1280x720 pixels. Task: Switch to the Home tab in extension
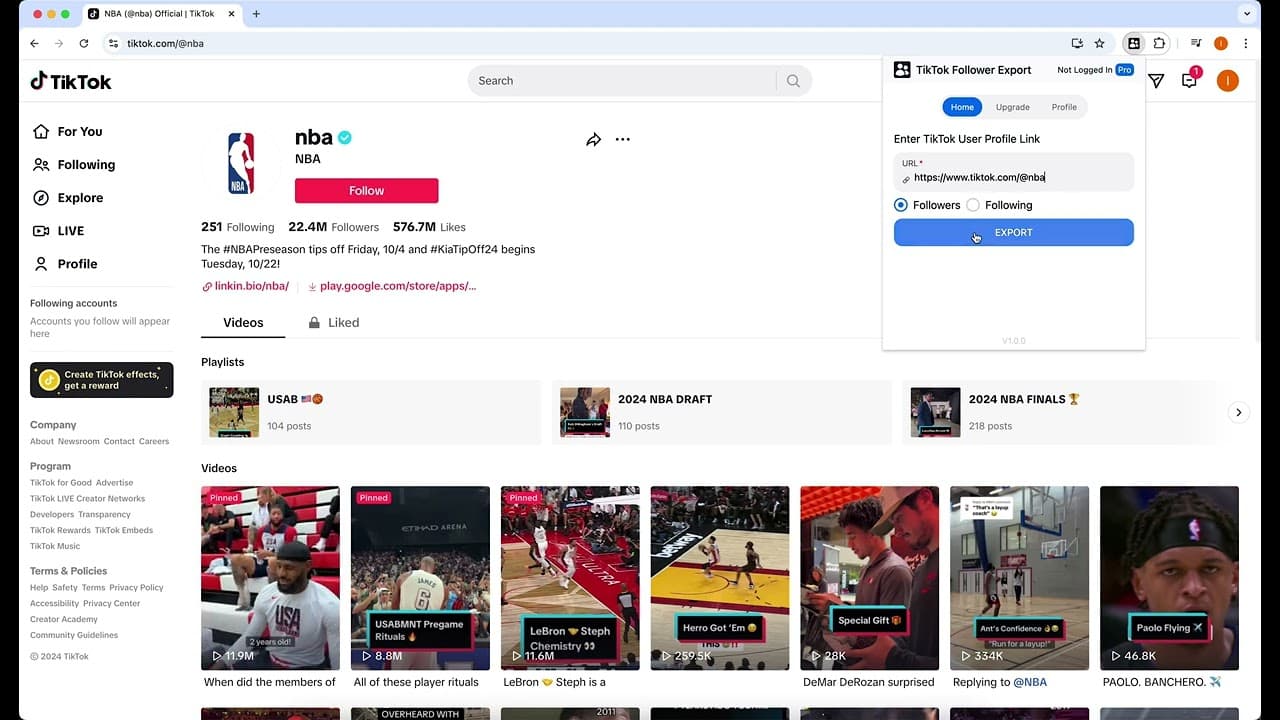click(962, 107)
